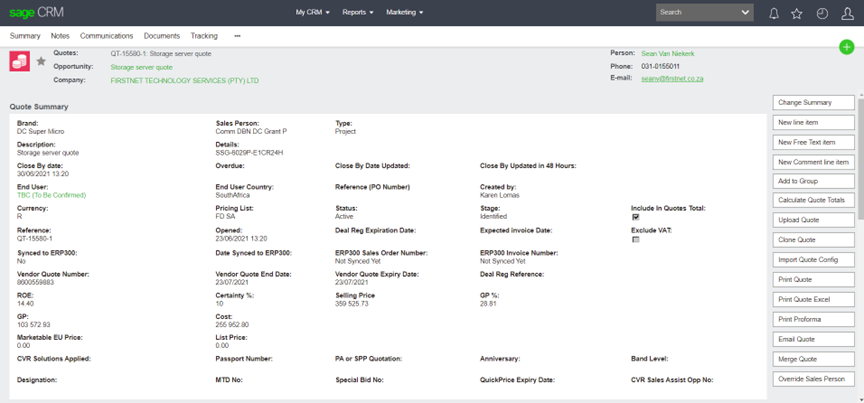This screenshot has height=403, width=864.
Task: Expand the My CRM dropdown menu
Action: click(x=313, y=13)
